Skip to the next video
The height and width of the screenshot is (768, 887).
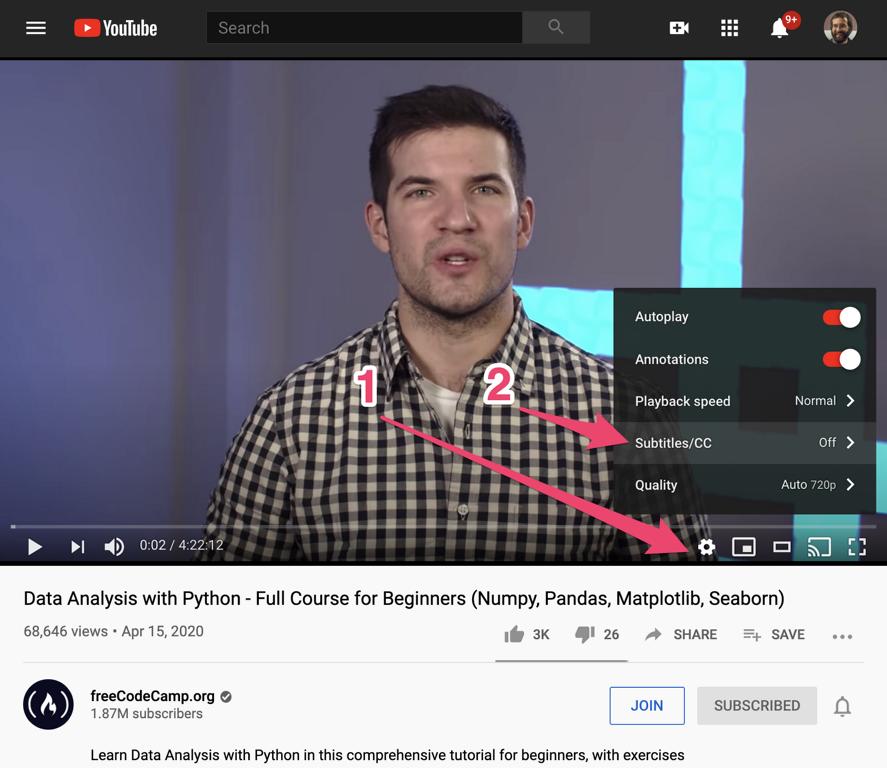[x=77, y=547]
